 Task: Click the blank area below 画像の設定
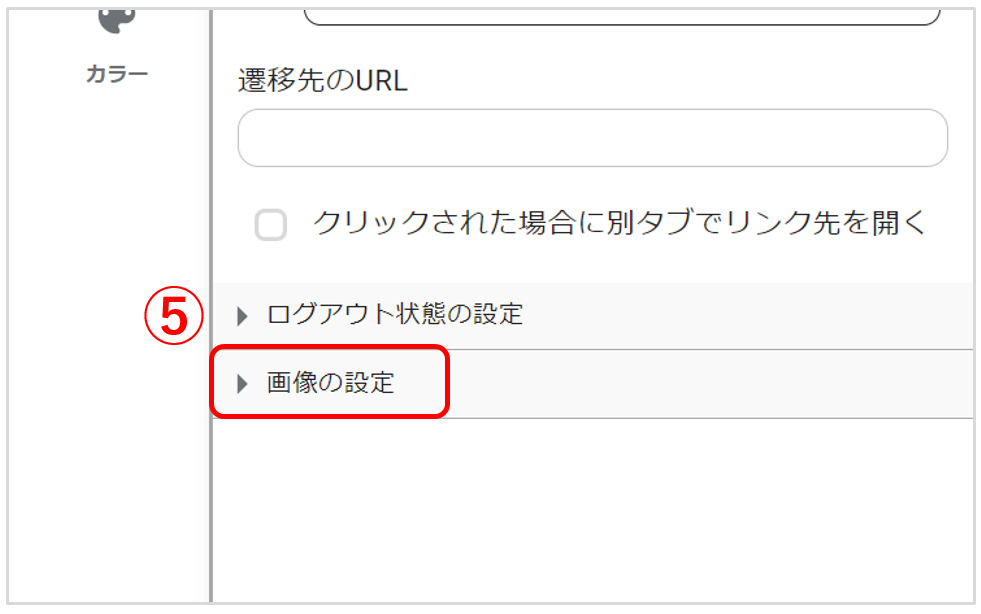click(592, 510)
